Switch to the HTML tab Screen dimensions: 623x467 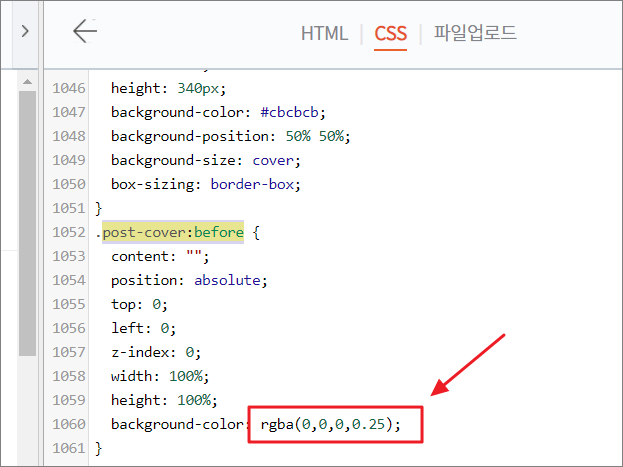[x=324, y=33]
